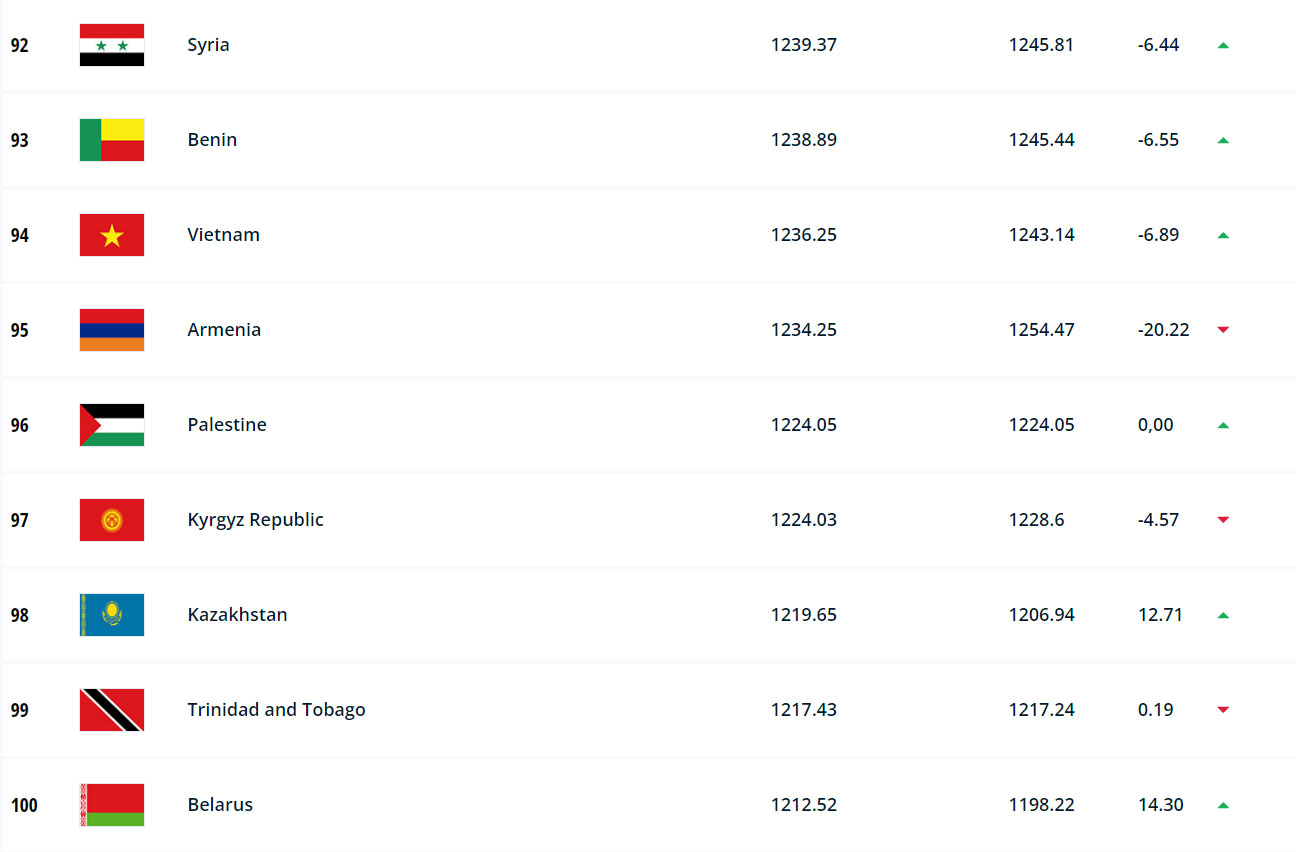The image size is (1296, 852).
Task: Open the Trinidad and Tobago name link
Action: pos(276,710)
